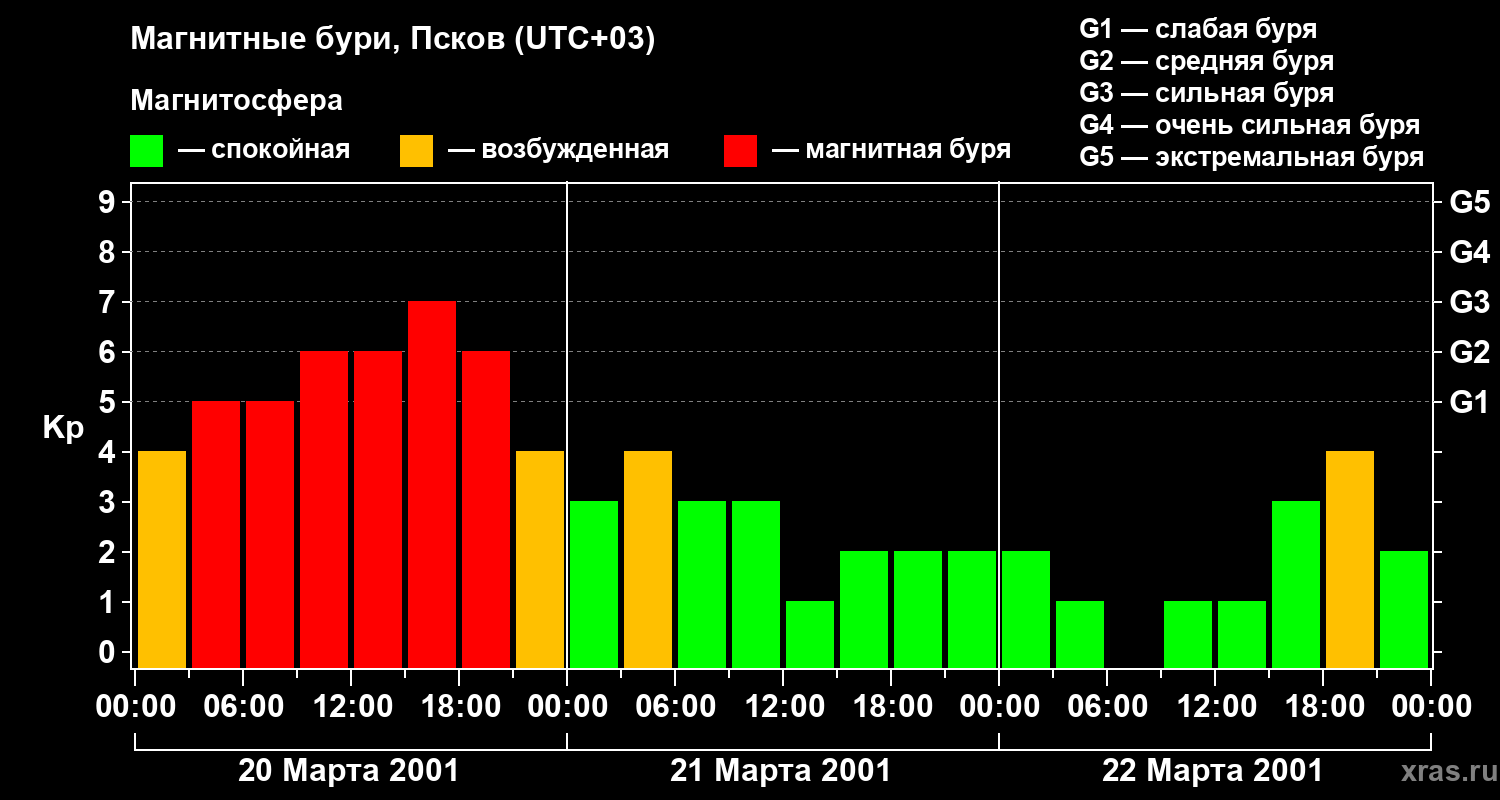Viewport: 1500px width, 800px height.
Task: Click the 'Магнитосфера' legend heading
Action: [237, 101]
